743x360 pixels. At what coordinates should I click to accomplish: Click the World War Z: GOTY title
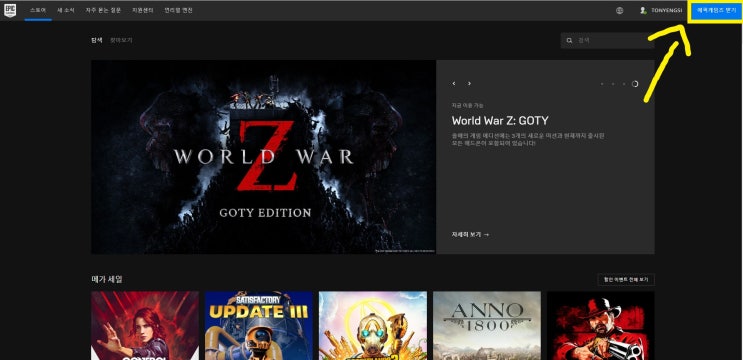(x=500, y=120)
